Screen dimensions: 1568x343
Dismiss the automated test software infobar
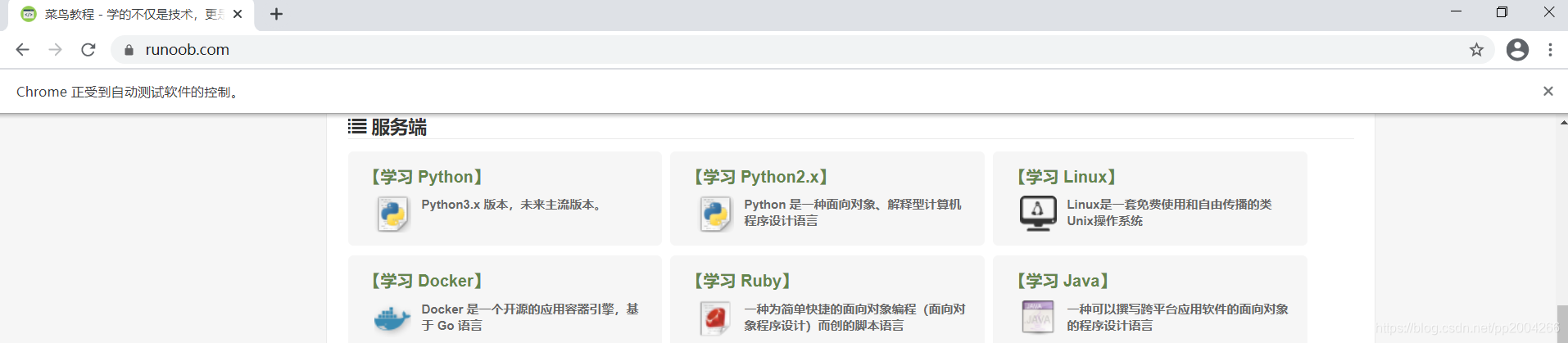pyautogui.click(x=1548, y=91)
